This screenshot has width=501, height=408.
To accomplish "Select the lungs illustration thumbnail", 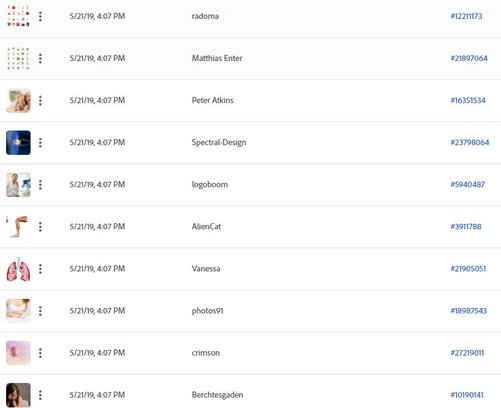I will click(18, 269).
